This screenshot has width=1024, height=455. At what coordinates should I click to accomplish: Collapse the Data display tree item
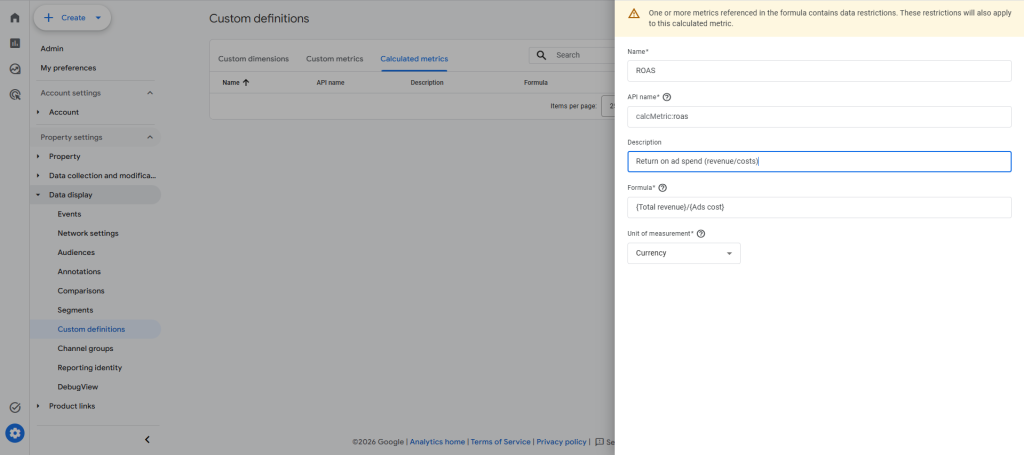(x=39, y=195)
